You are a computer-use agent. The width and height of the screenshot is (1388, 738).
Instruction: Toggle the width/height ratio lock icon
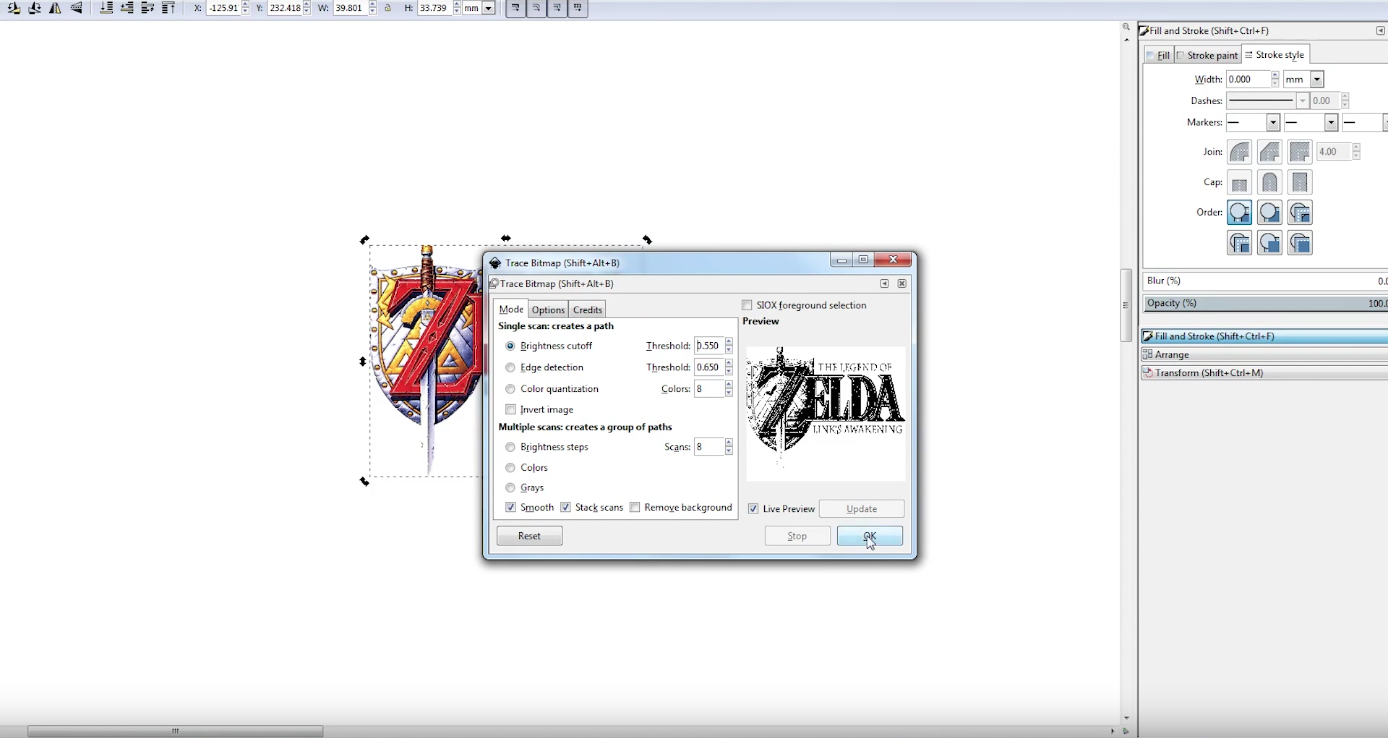388,8
